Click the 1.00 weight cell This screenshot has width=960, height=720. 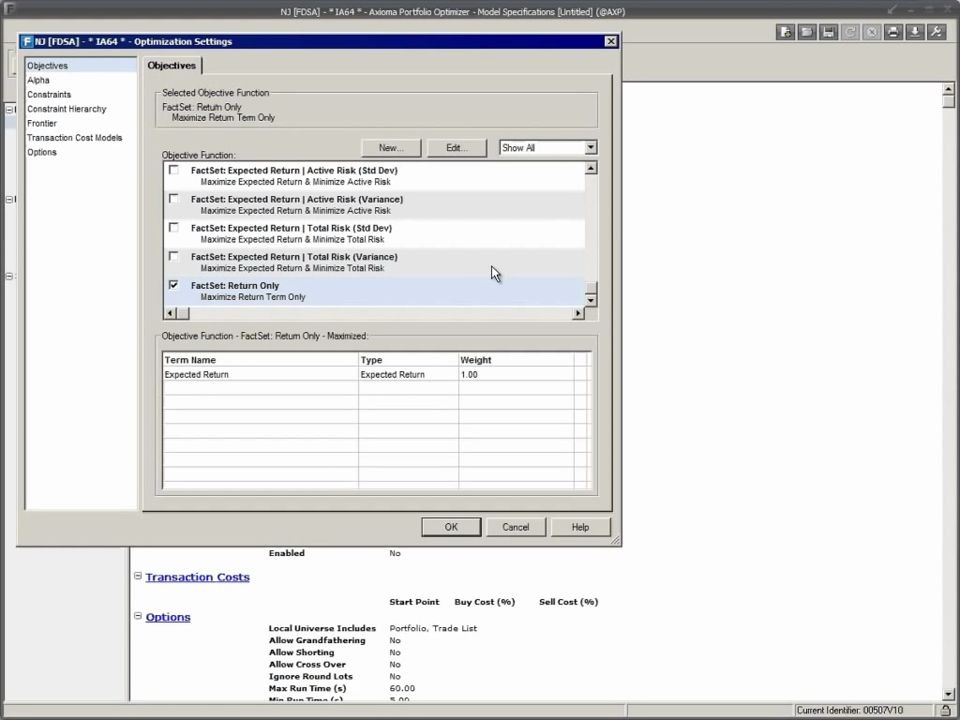(516, 374)
